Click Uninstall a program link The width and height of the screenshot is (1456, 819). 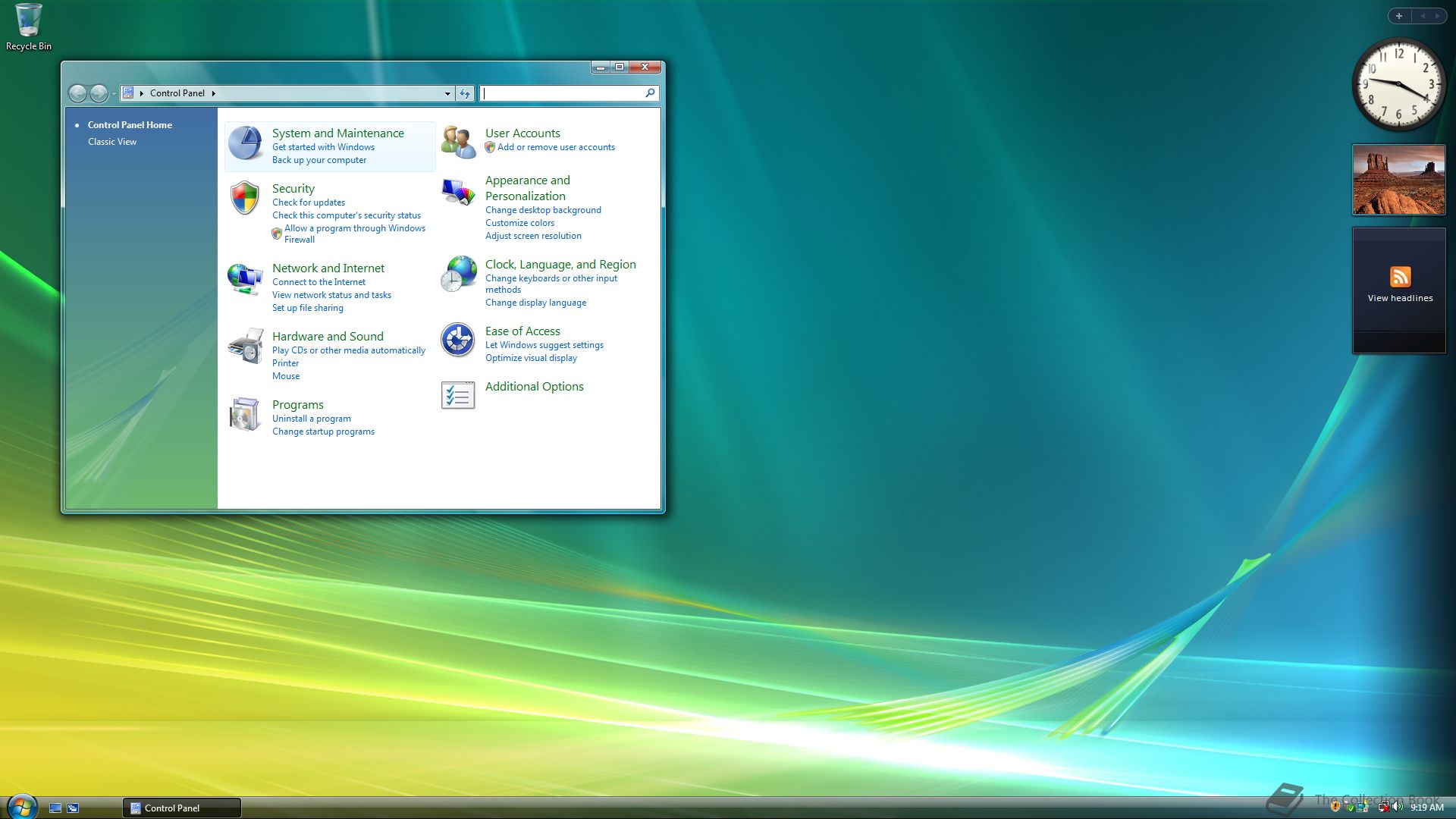tap(312, 419)
